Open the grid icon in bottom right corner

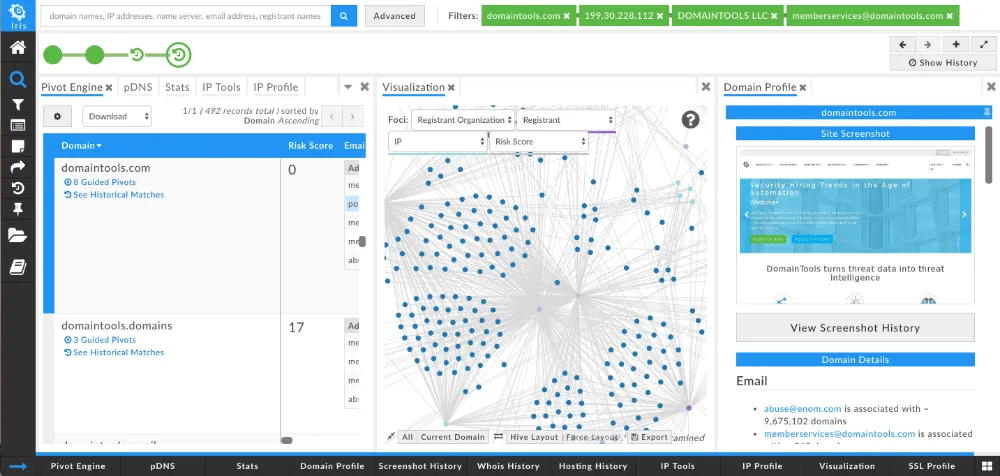[987, 466]
